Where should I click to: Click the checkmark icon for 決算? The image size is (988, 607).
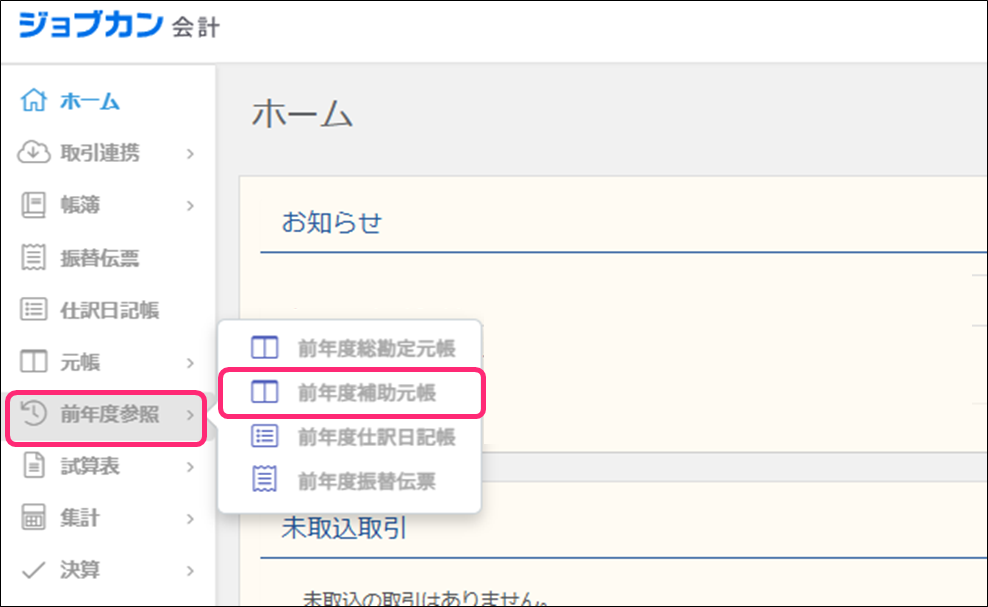34,570
